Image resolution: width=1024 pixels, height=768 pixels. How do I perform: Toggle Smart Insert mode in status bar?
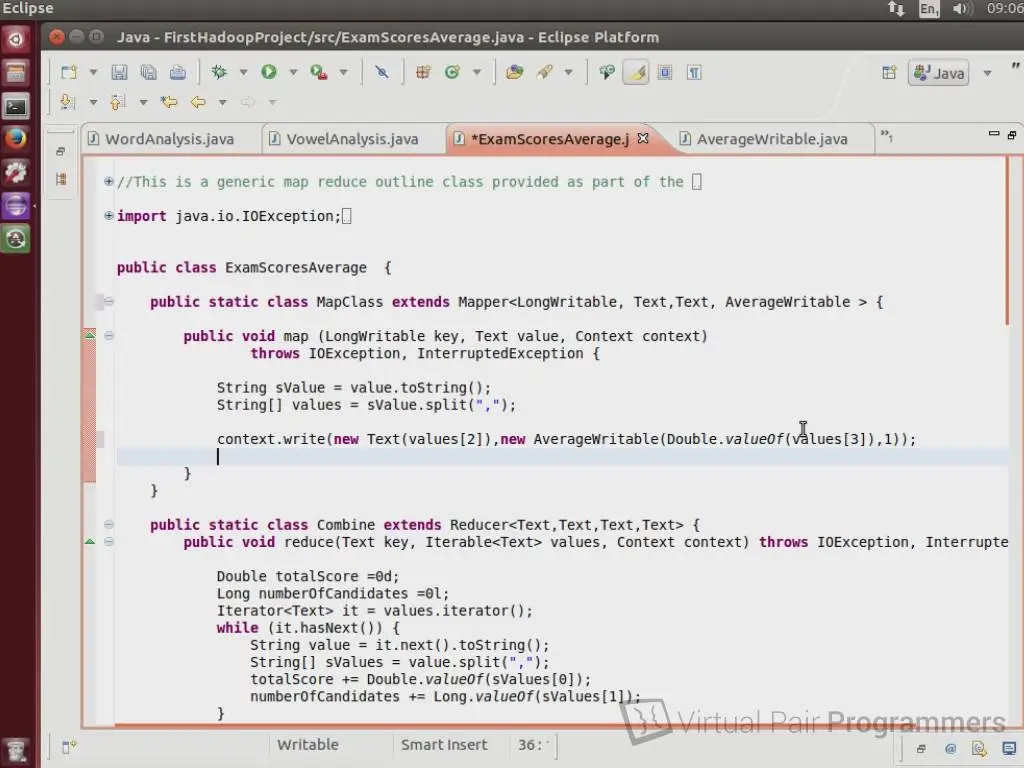point(444,744)
